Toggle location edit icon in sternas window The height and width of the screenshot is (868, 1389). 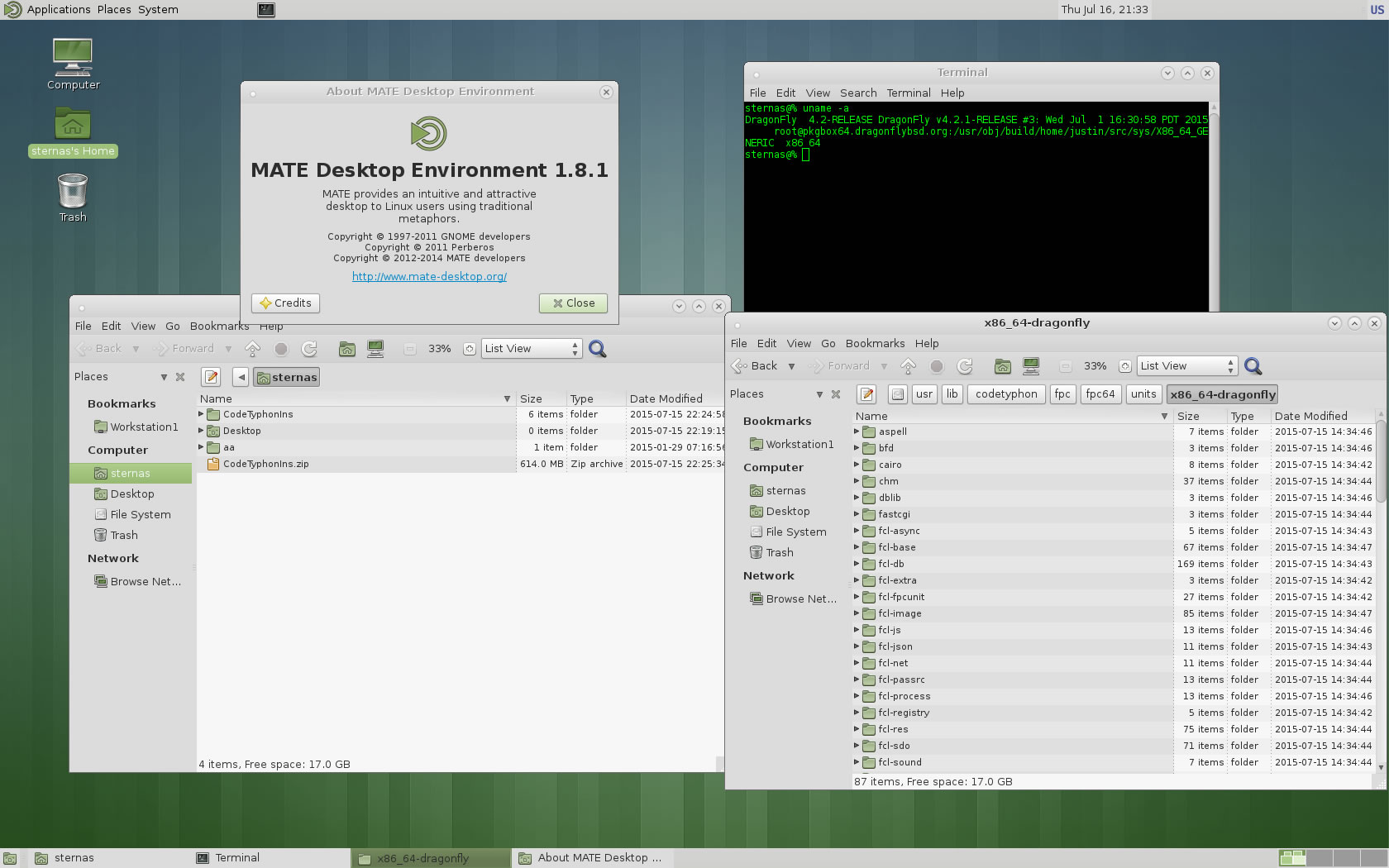212,377
